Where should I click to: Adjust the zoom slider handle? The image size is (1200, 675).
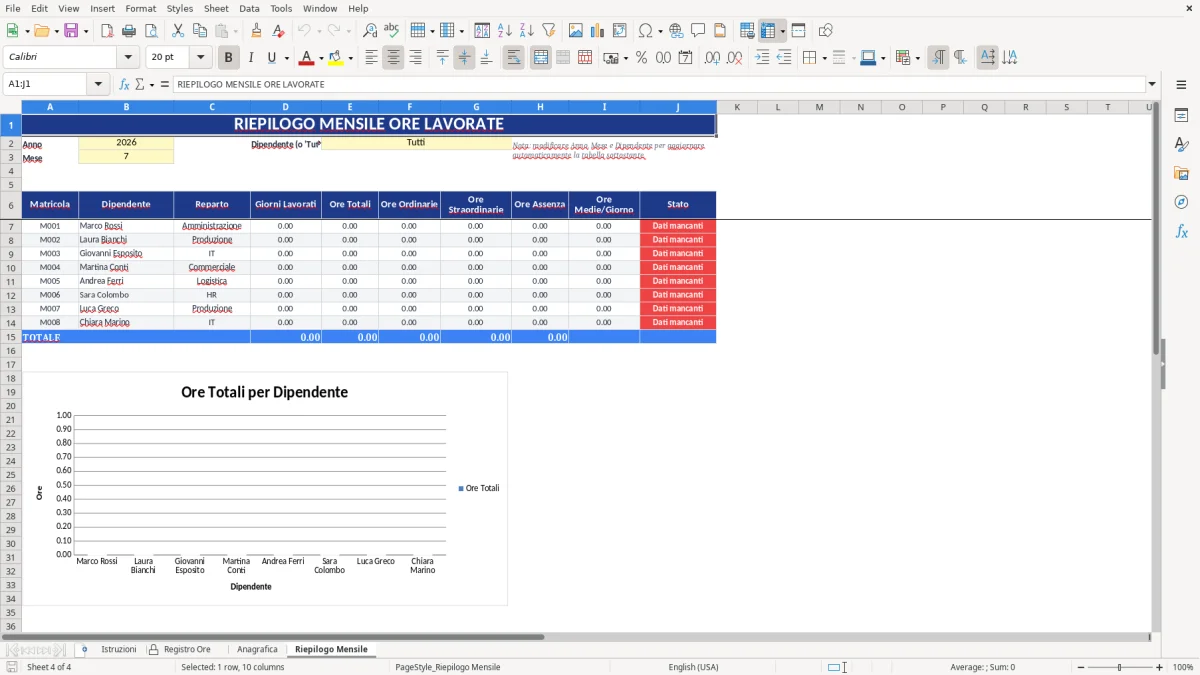[1119, 667]
